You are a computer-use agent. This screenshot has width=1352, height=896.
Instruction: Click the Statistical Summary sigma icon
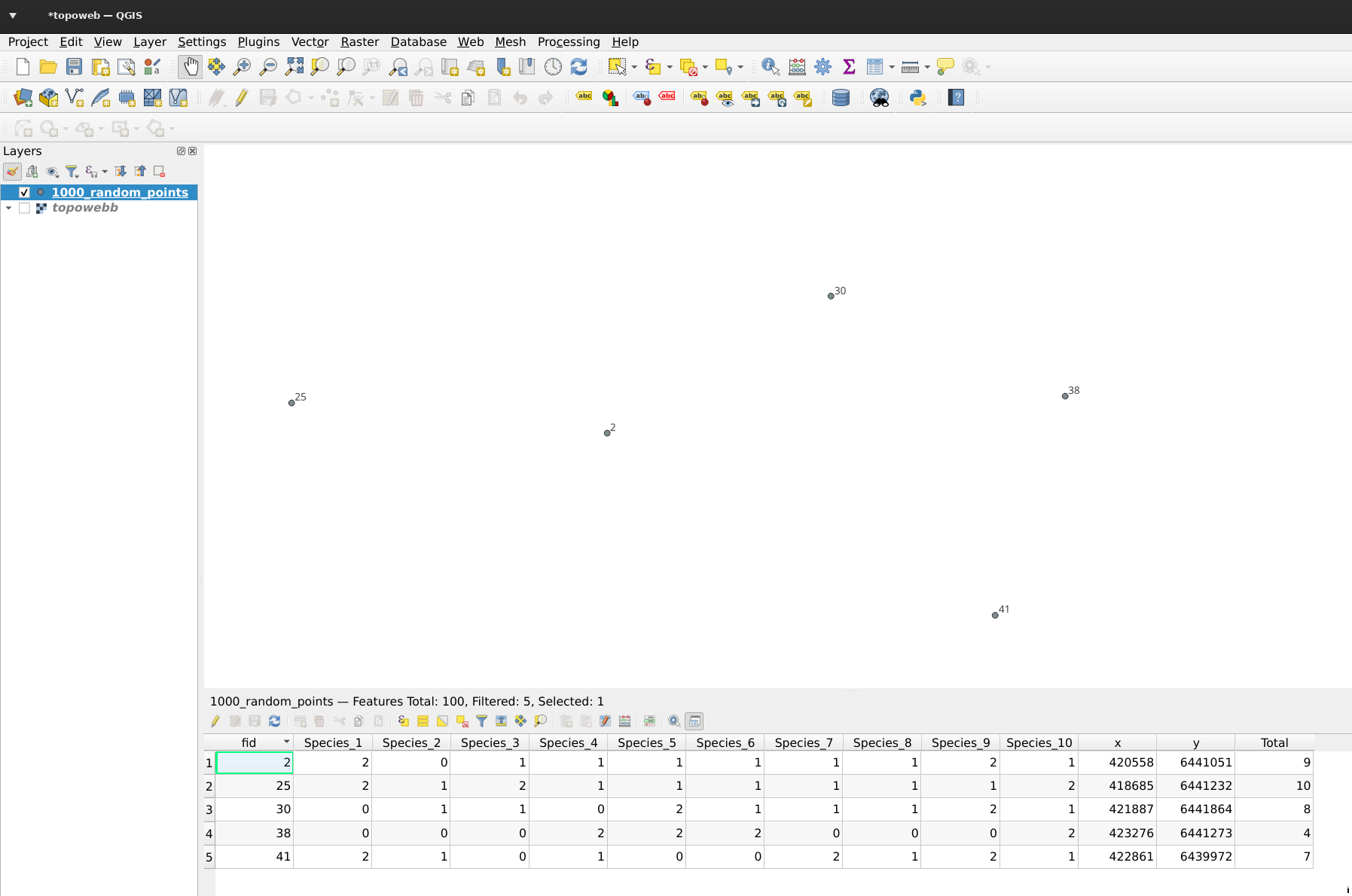coord(849,67)
